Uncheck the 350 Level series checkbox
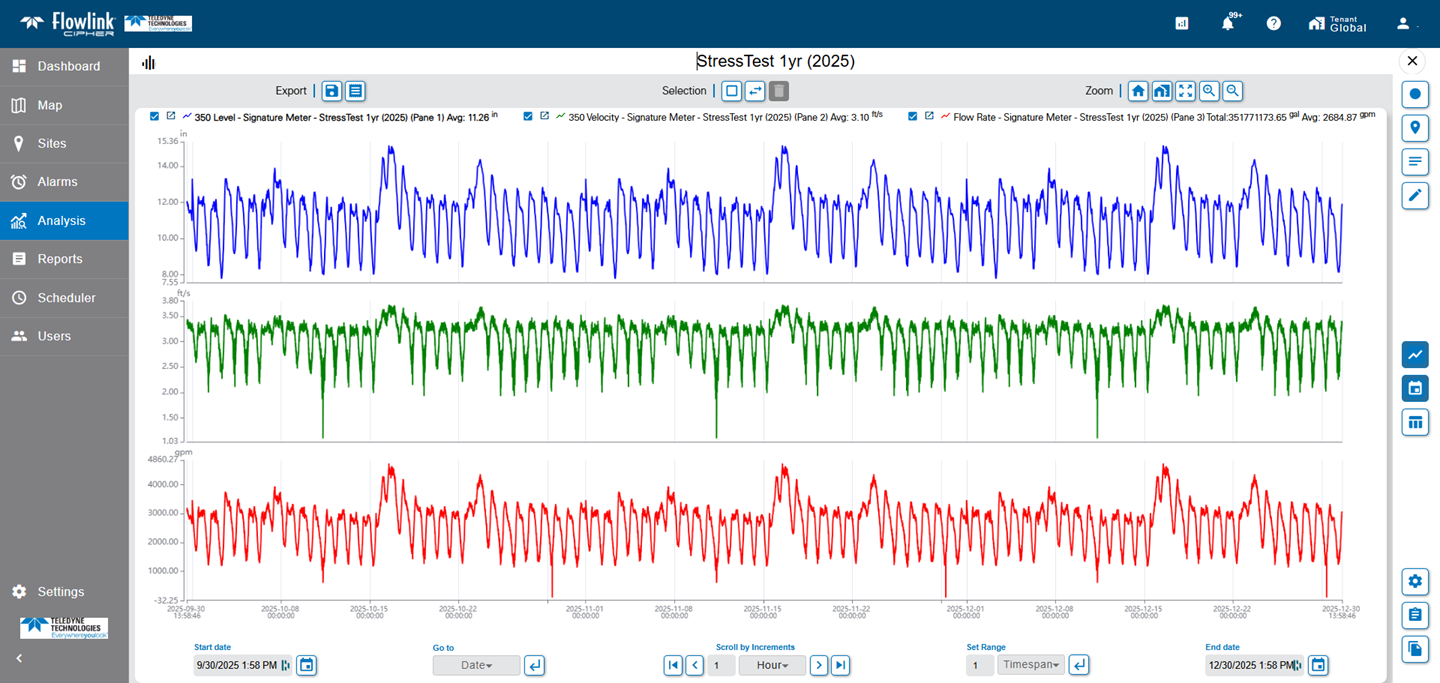 (x=154, y=117)
